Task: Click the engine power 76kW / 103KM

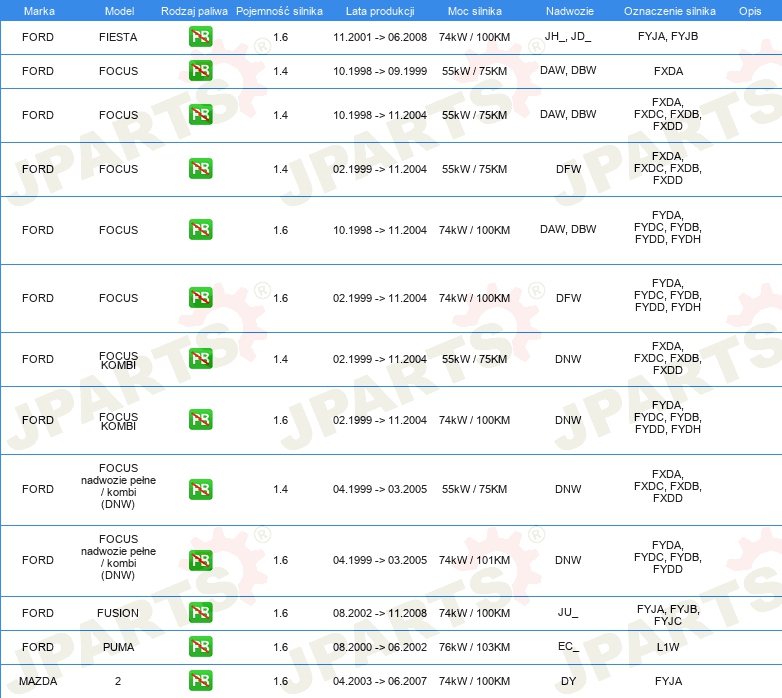Action: point(474,647)
